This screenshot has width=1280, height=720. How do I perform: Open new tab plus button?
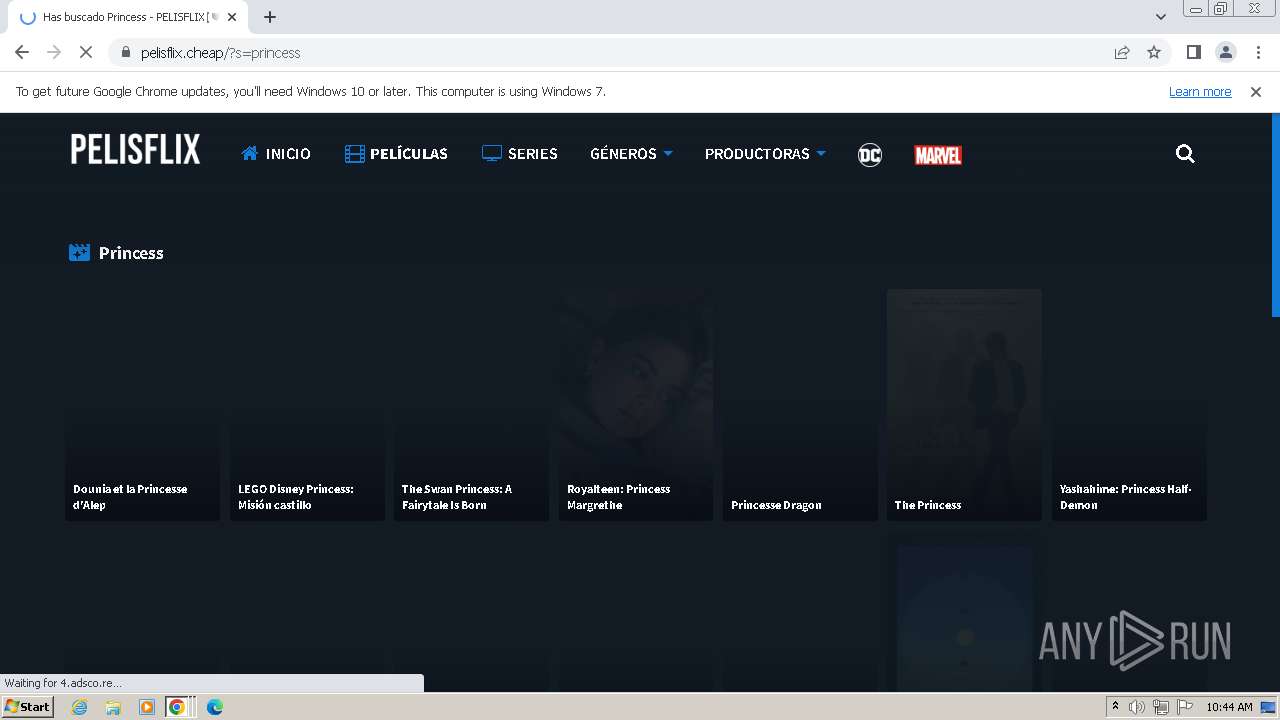(x=270, y=17)
